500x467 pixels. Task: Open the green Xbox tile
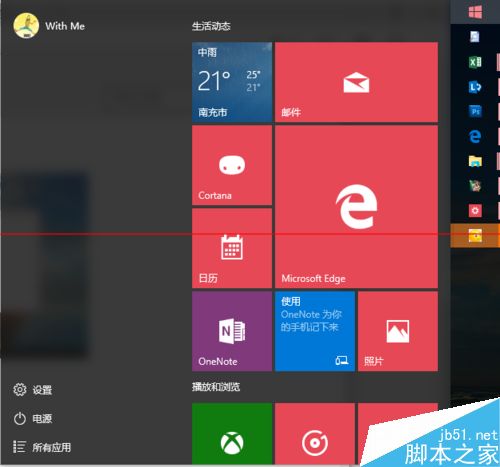[232, 434]
